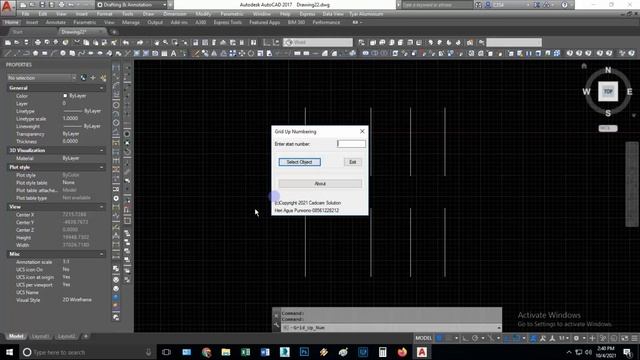Click the Undo arrow in Standard toolbar

tap(126, 42)
